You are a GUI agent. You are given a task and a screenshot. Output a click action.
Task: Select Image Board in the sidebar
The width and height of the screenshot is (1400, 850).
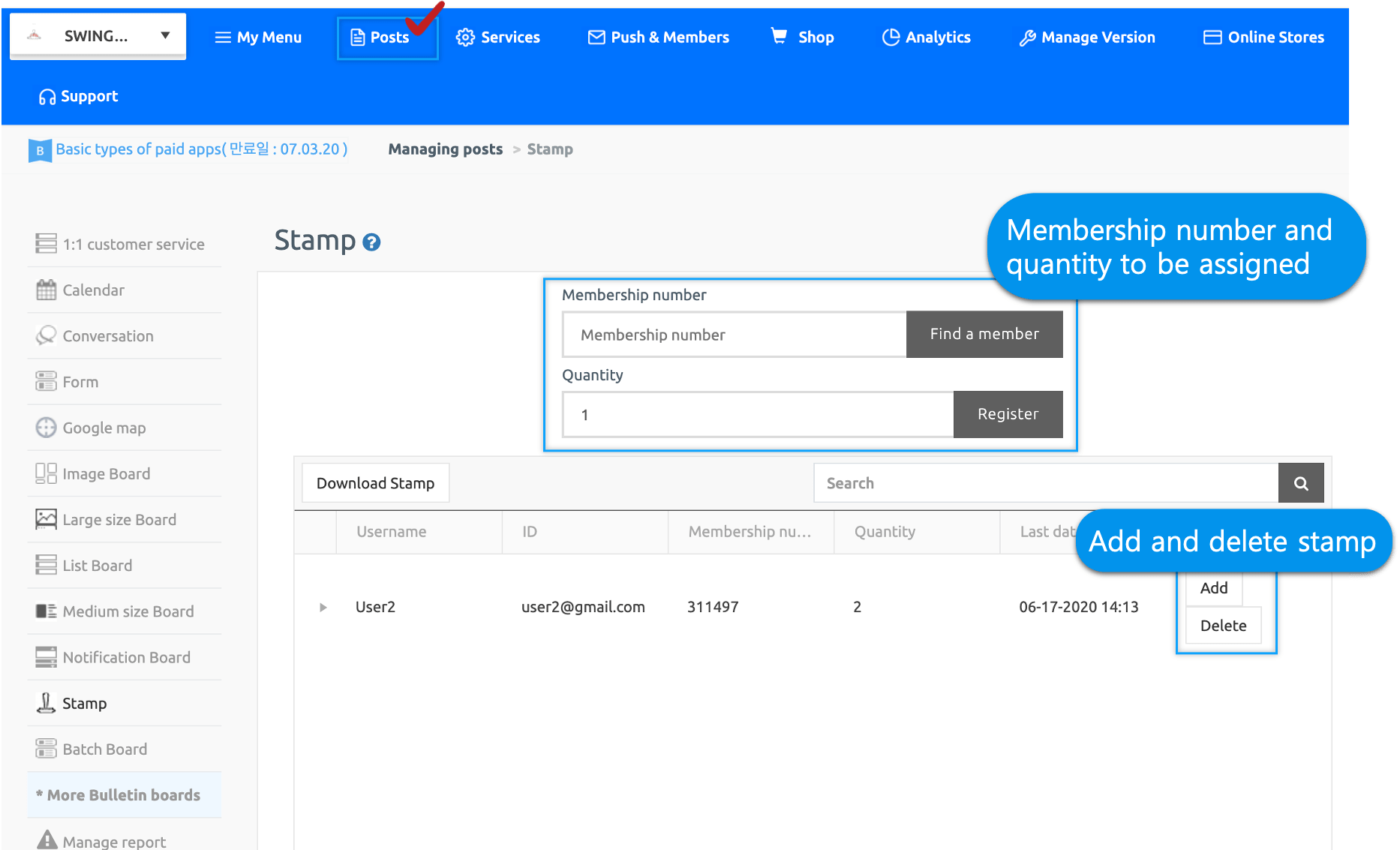[x=106, y=474]
